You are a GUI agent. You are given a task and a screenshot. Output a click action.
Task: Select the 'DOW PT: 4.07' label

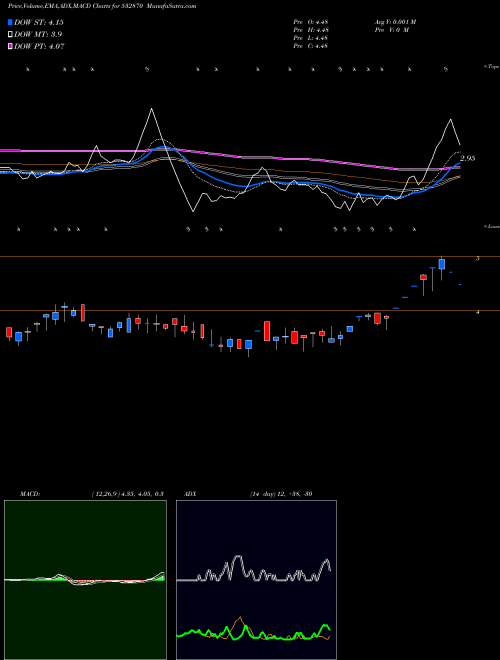pos(39,46)
